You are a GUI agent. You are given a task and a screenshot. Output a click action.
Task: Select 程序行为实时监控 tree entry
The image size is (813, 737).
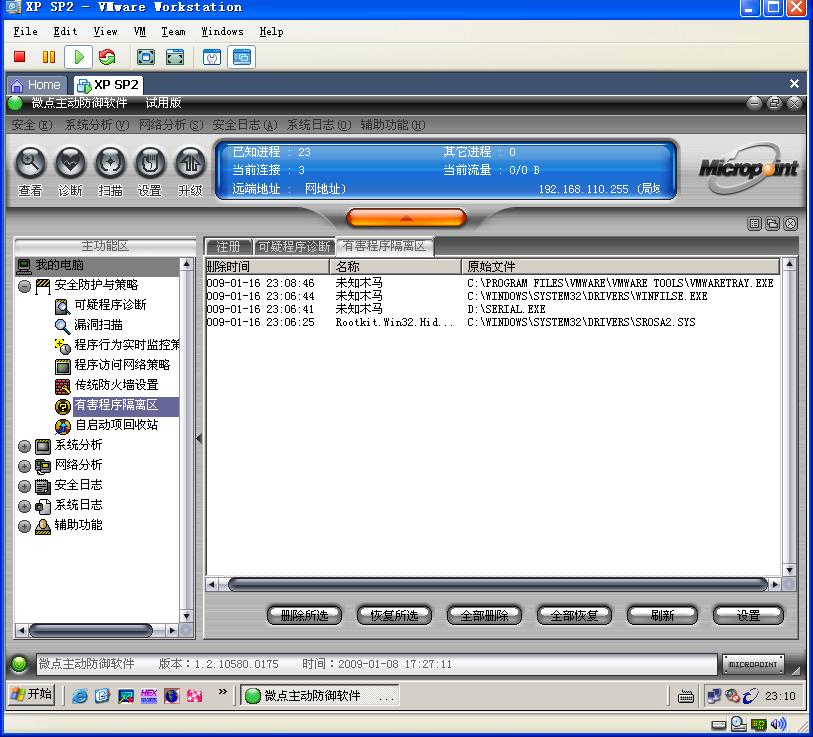click(127, 345)
